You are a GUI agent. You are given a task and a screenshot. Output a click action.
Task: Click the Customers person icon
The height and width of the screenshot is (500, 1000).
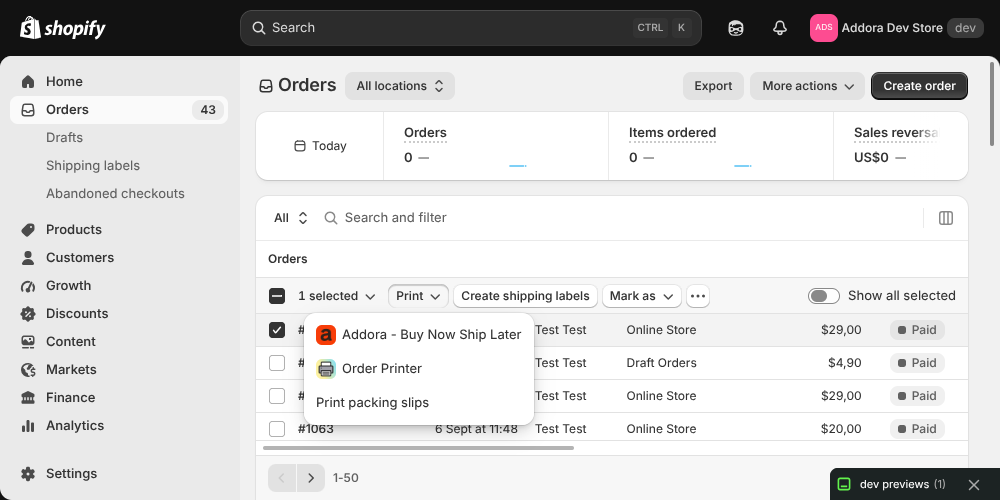coord(28,258)
